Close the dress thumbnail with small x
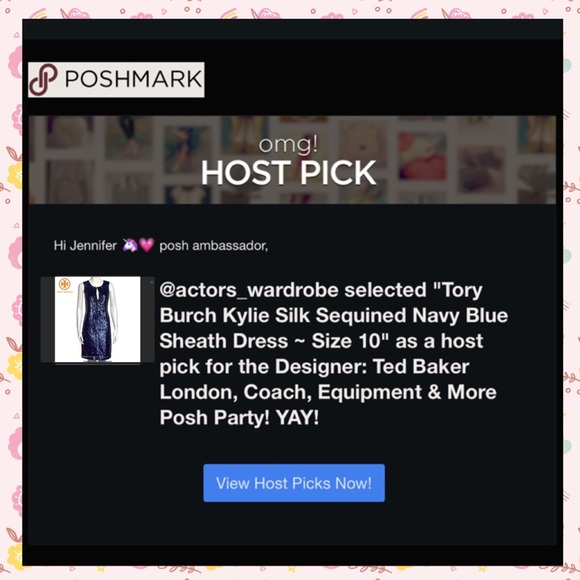Image resolution: width=580 pixels, height=580 pixels. (x=151, y=282)
